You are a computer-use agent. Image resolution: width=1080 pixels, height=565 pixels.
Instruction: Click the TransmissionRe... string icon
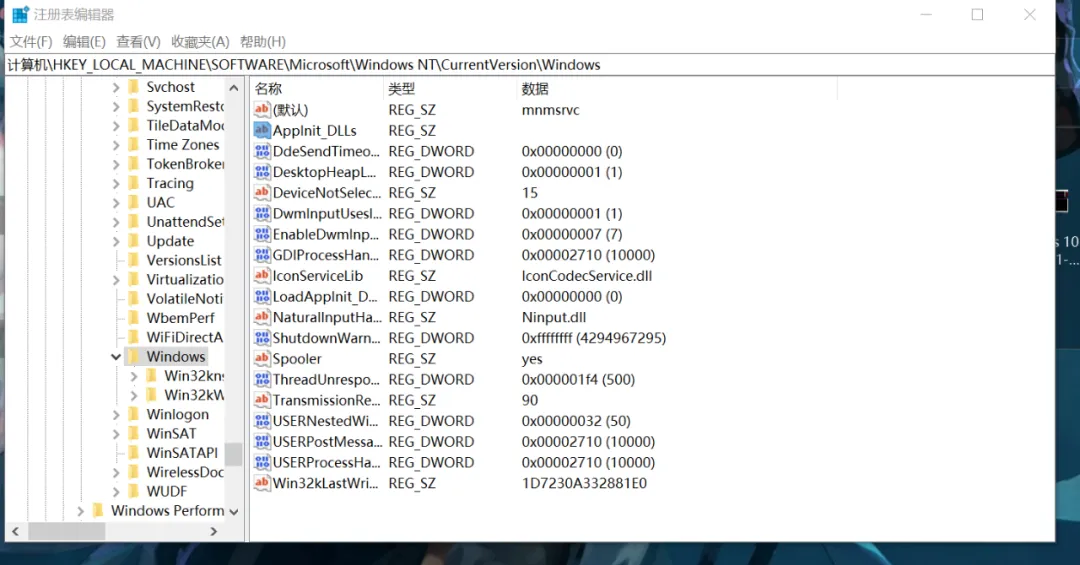[x=262, y=400]
